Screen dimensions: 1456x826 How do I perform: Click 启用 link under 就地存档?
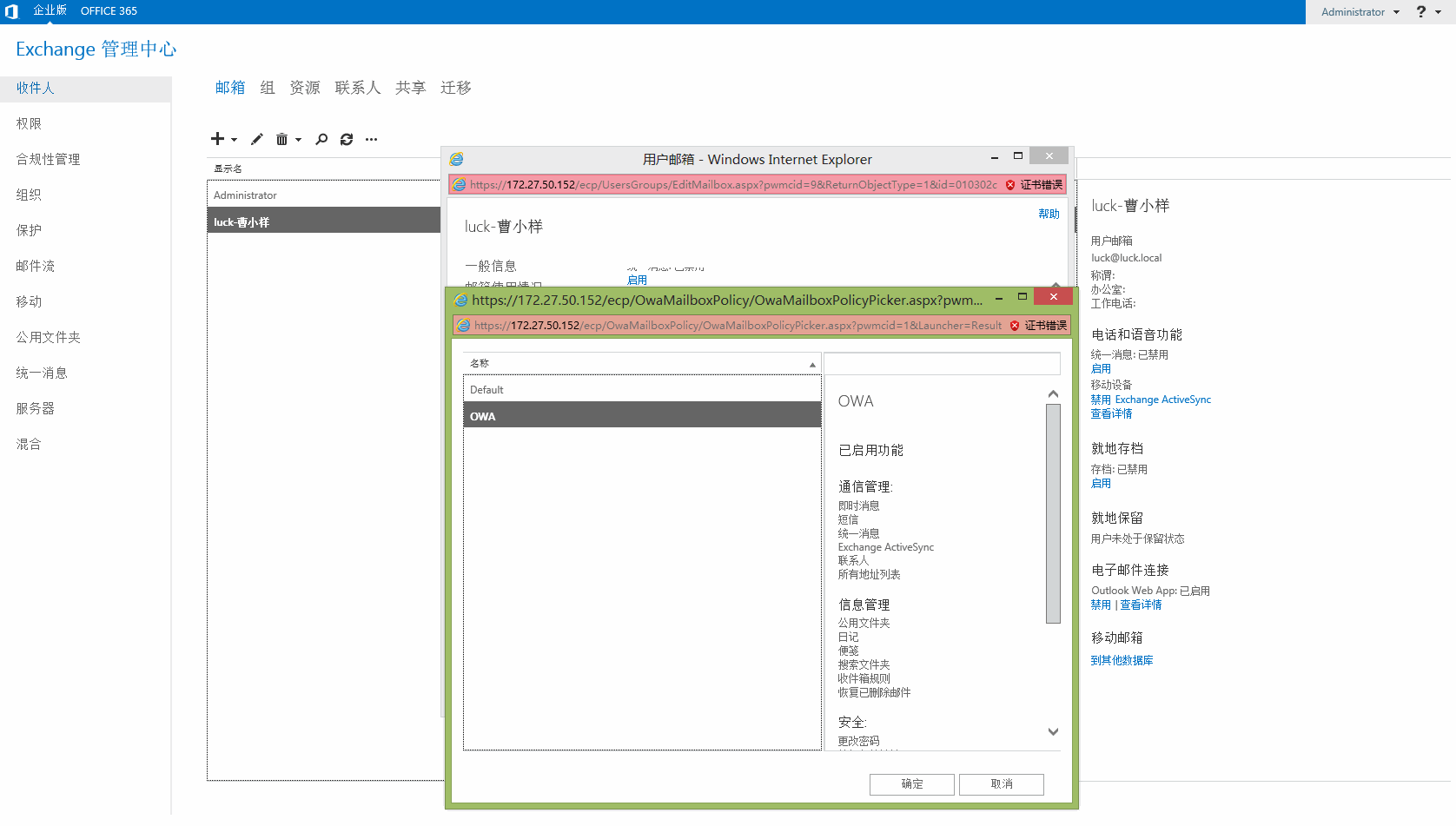tap(1101, 484)
